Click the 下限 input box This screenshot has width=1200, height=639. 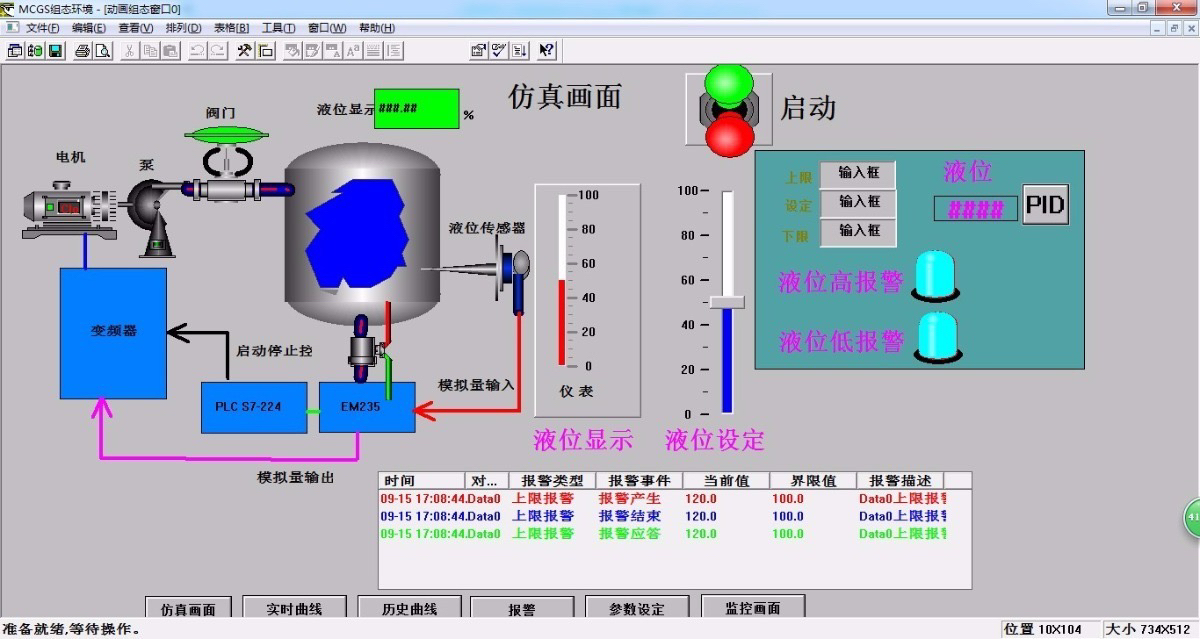[x=858, y=232]
